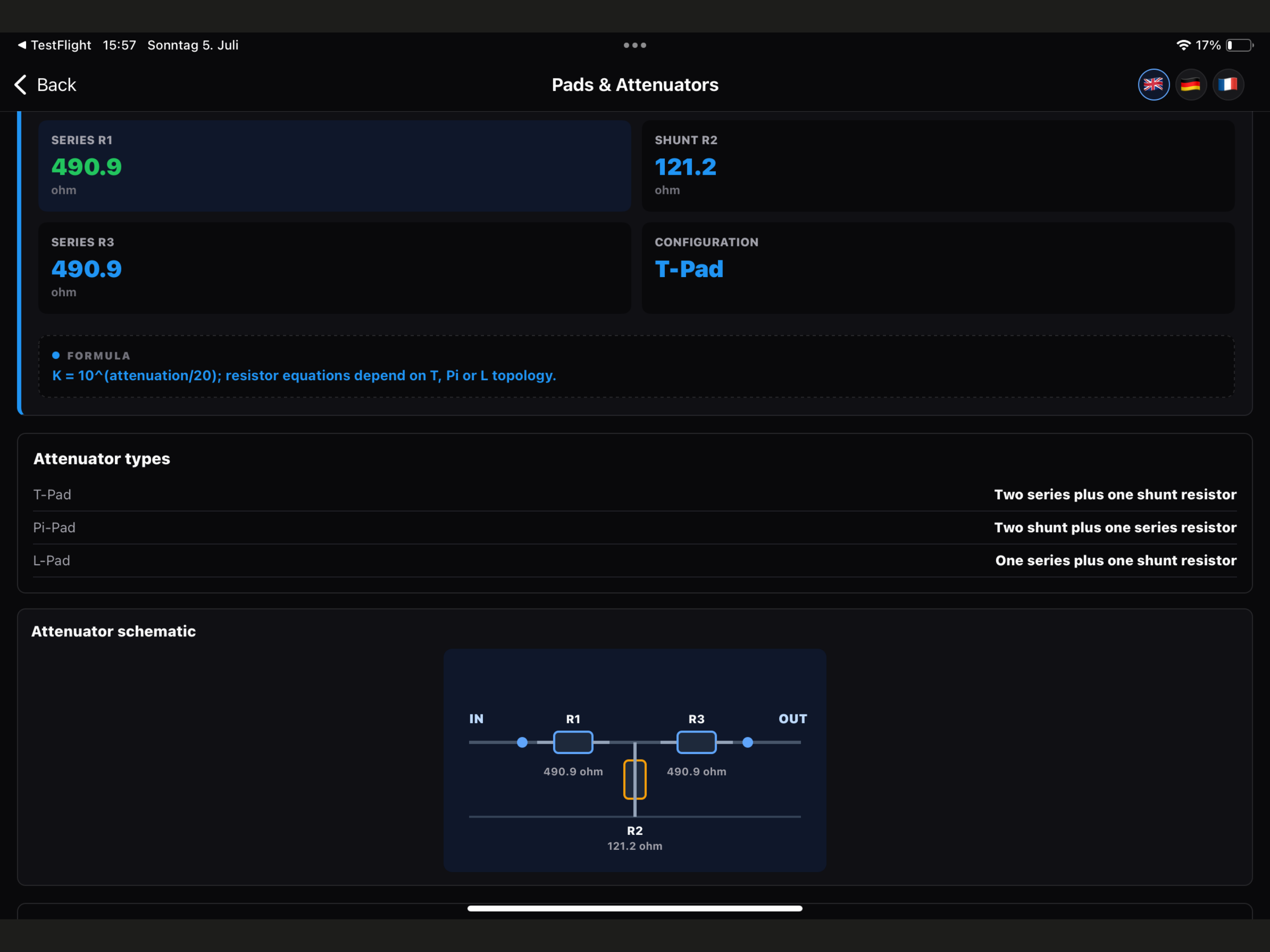Switch language to German flag

click(x=1191, y=85)
